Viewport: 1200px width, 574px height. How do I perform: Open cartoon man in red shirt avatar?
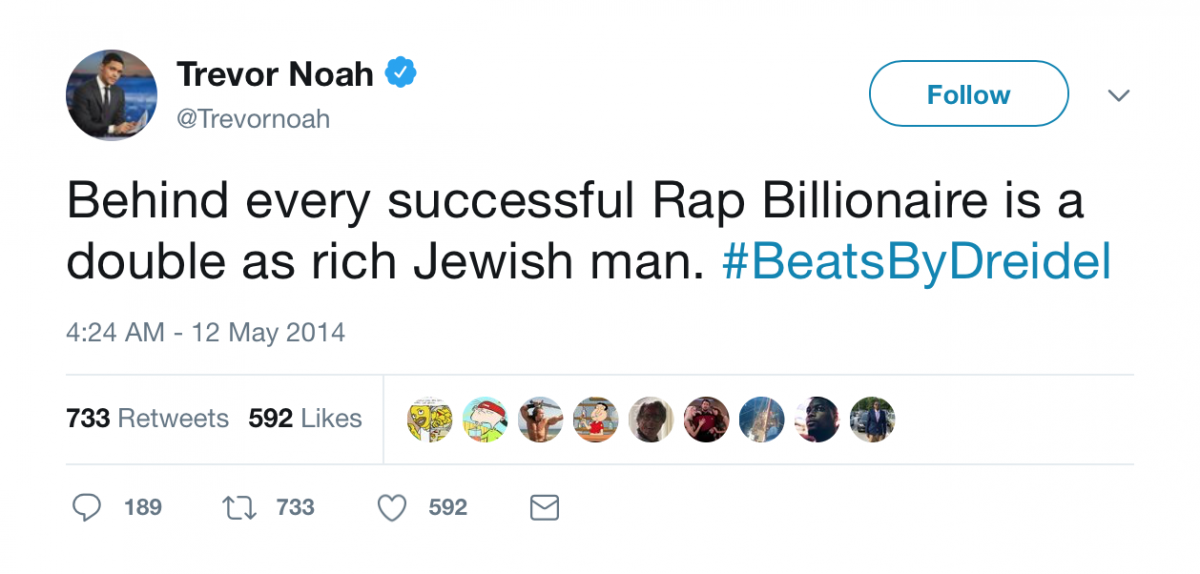coord(596,419)
